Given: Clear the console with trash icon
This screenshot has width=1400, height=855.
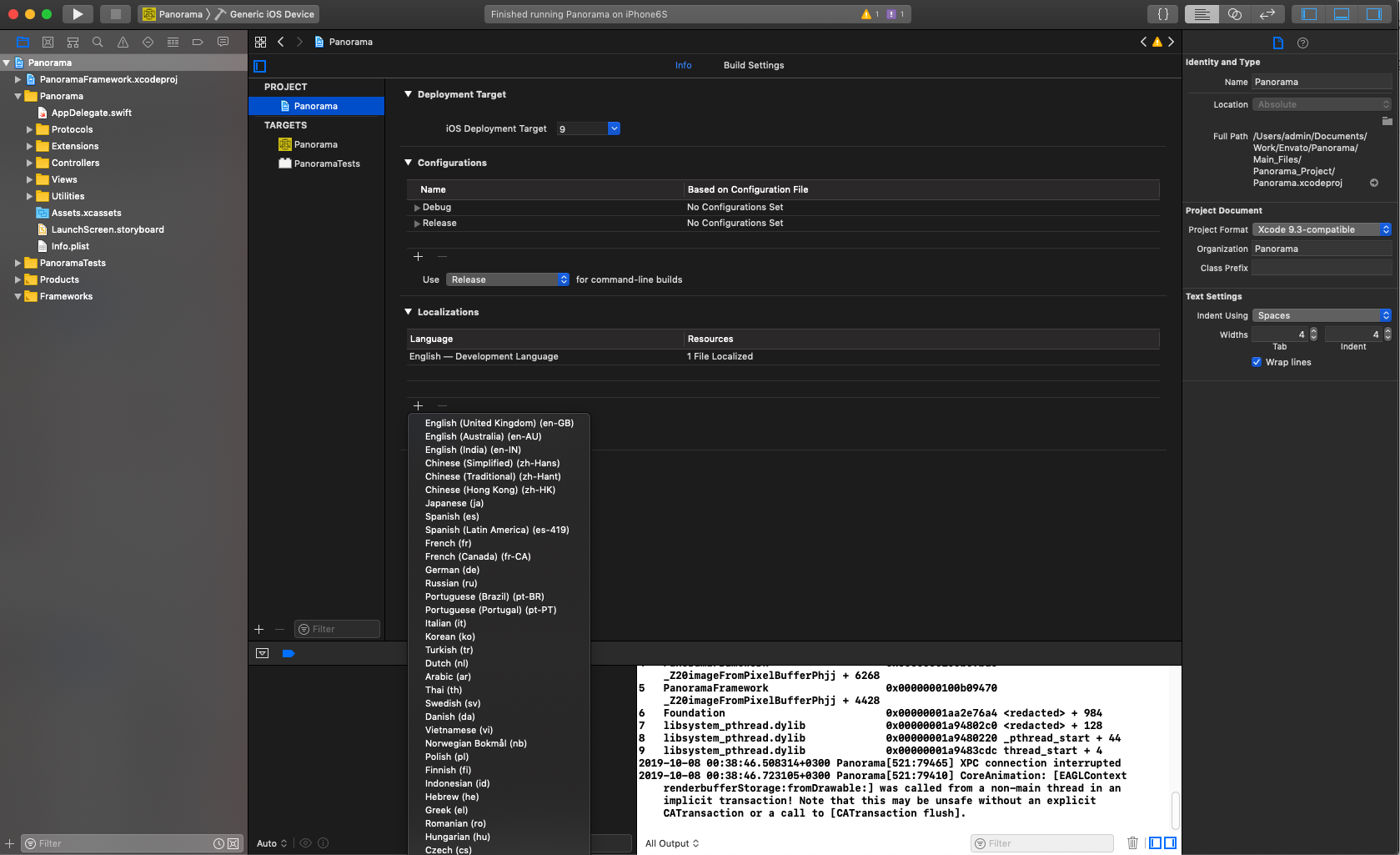Looking at the screenshot, I should (x=1132, y=843).
